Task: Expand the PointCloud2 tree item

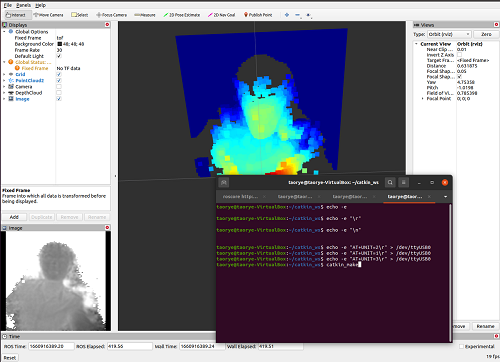Action: click(x=4, y=81)
